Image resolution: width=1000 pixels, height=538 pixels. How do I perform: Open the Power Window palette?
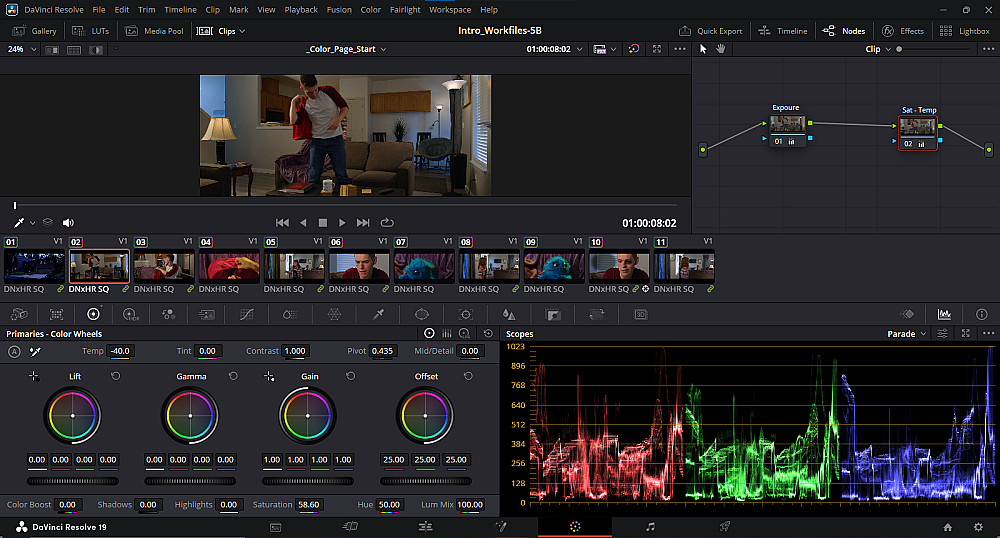[421, 314]
